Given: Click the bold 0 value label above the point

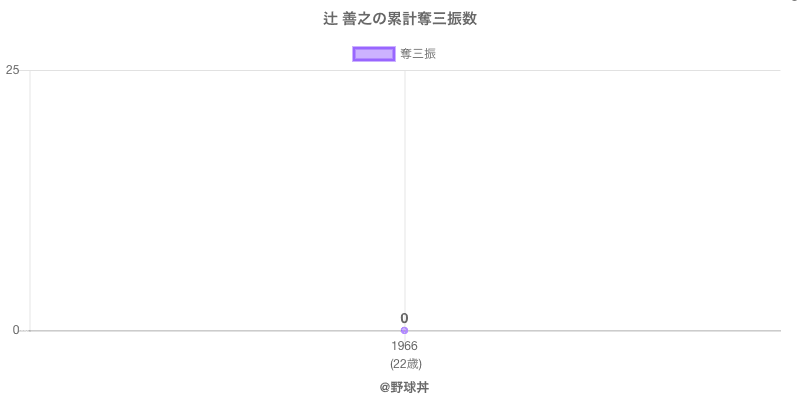Looking at the screenshot, I should (x=404, y=318).
